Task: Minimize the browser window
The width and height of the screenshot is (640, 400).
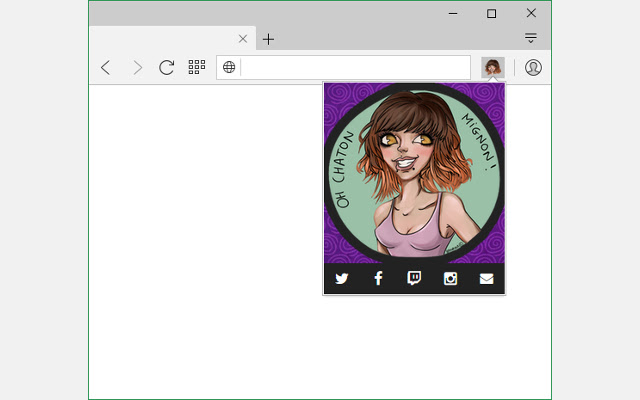Action: 453,13
